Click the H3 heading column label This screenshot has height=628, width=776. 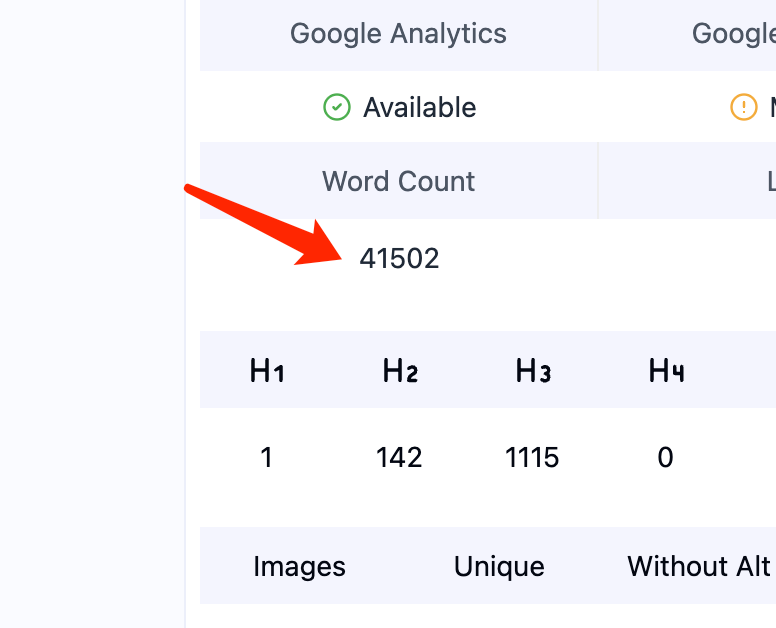click(x=533, y=370)
